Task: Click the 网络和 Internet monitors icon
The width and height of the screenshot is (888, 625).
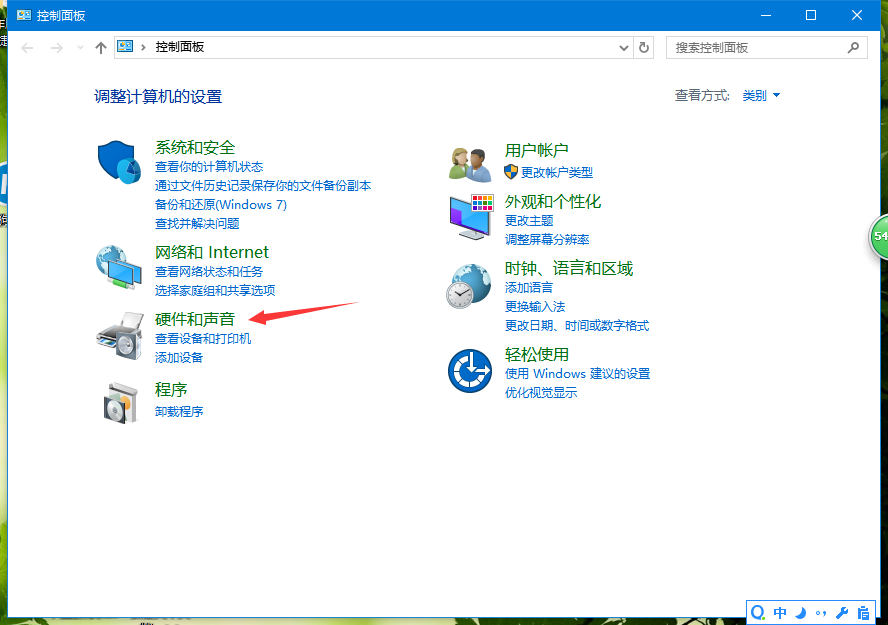Action: (119, 266)
